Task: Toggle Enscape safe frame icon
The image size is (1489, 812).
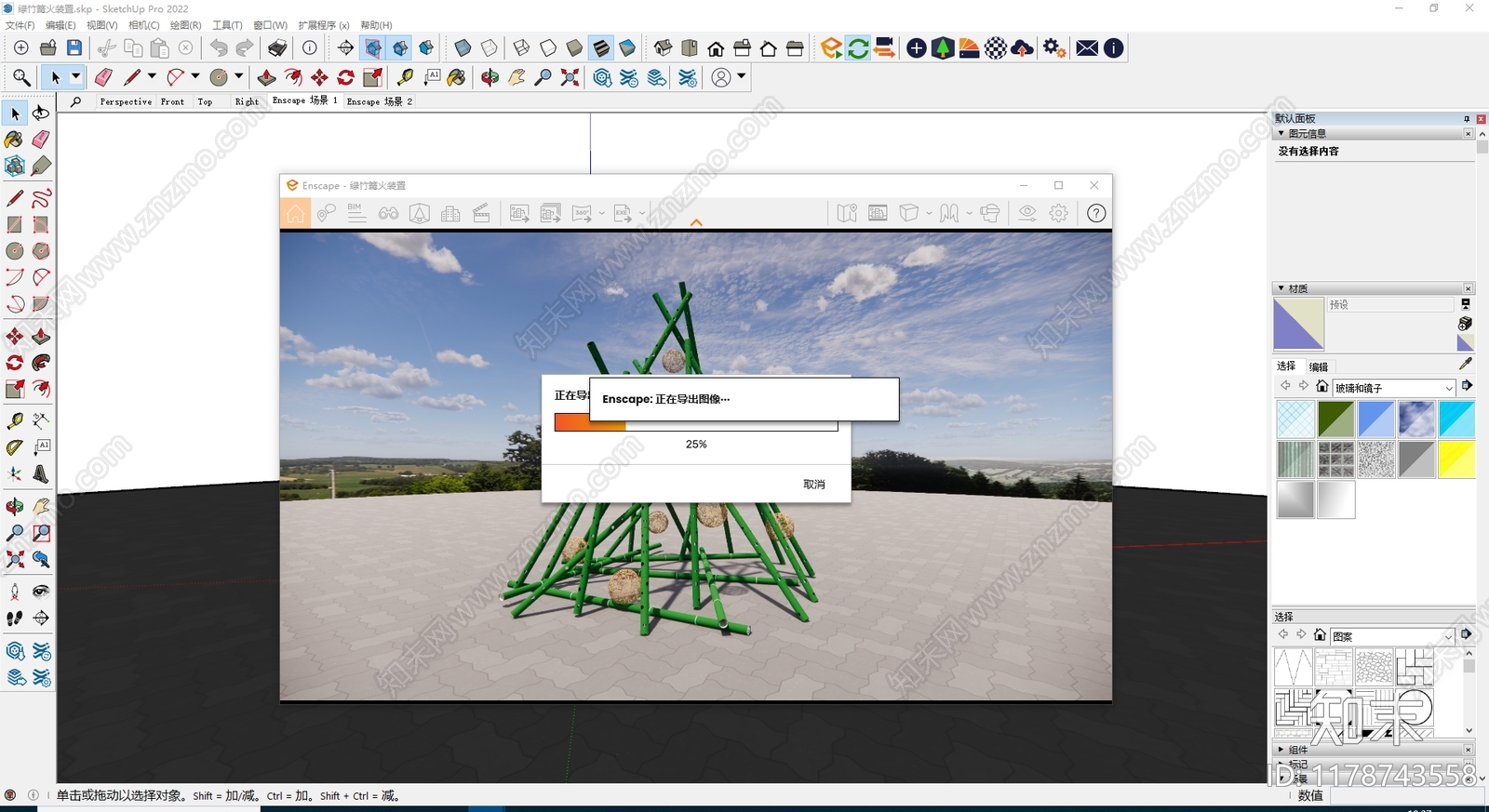Action: pyautogui.click(x=878, y=213)
